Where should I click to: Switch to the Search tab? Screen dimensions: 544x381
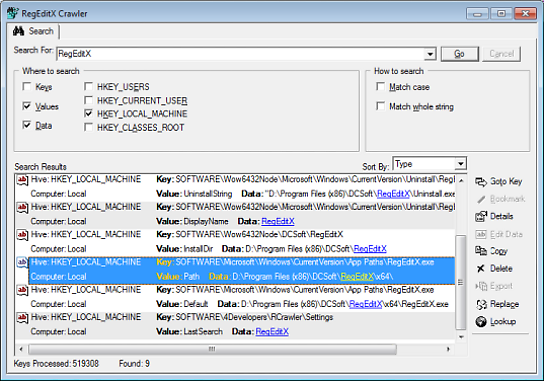click(x=34, y=31)
